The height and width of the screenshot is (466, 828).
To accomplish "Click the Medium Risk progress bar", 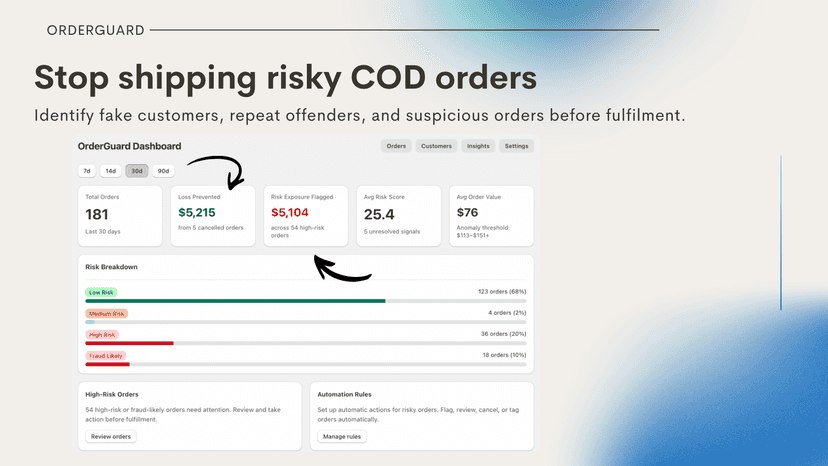I will (x=306, y=322).
